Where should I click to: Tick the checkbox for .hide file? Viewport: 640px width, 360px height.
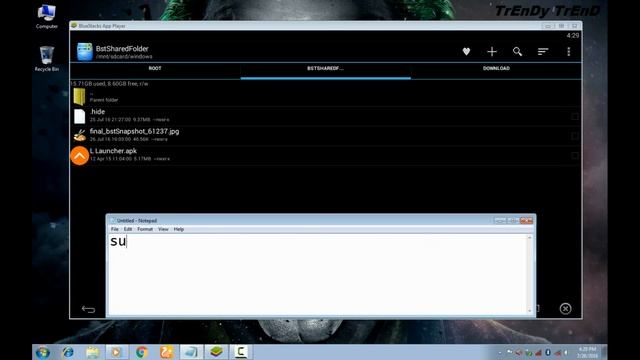575,116
